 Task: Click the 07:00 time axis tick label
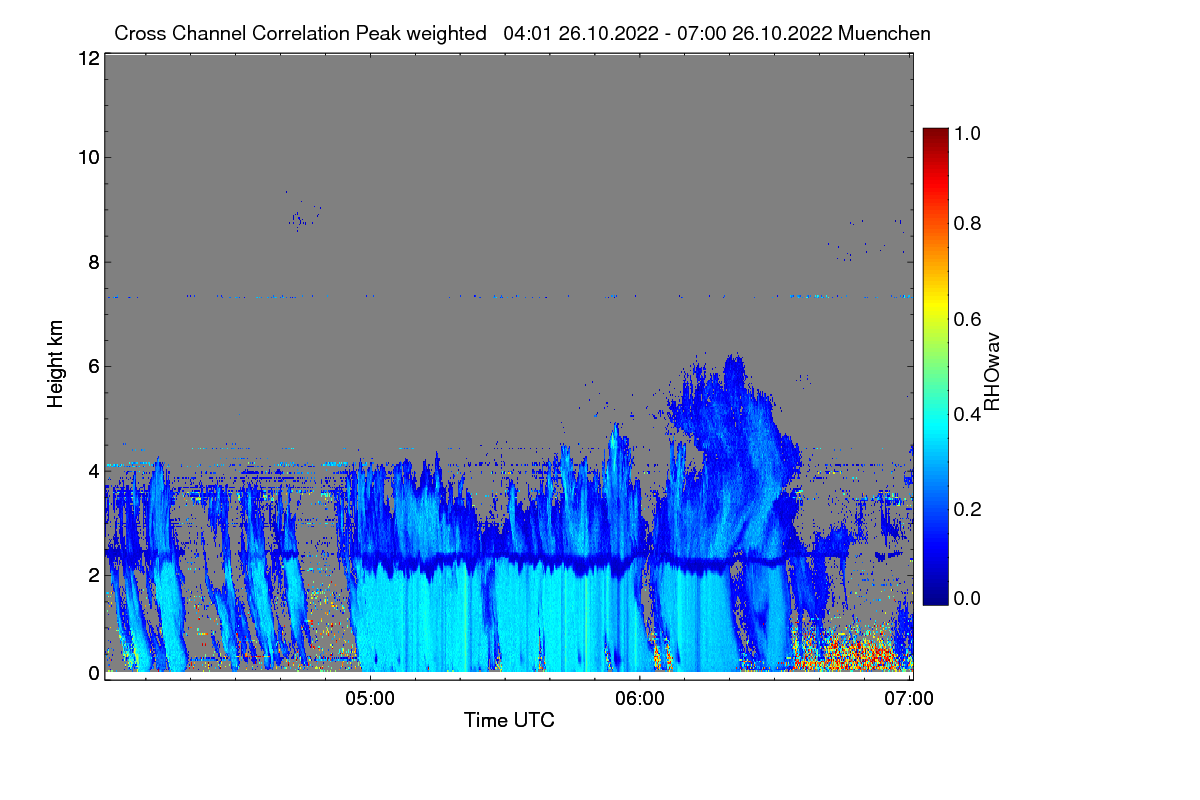click(909, 699)
